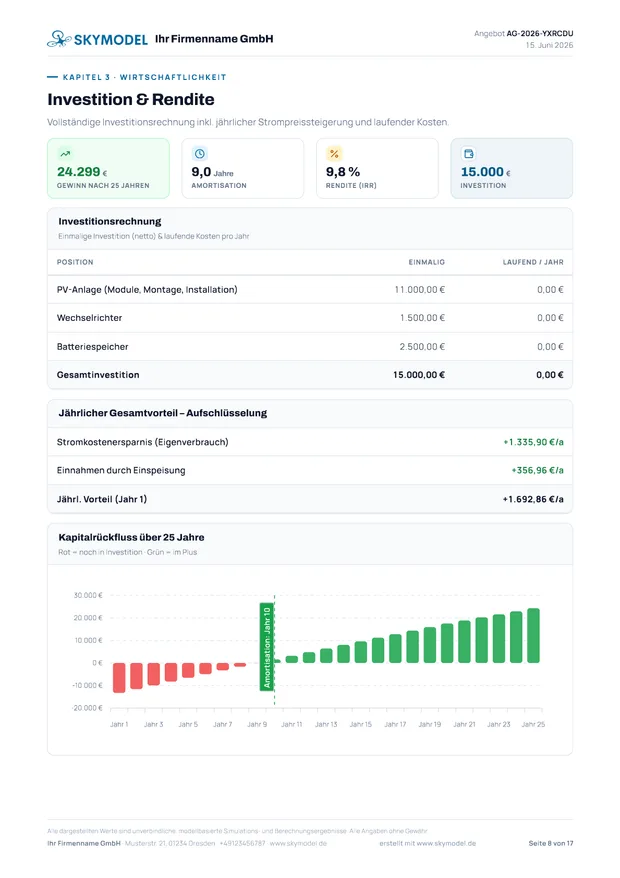Click the Seite 8 von 17 page indicator
The image size is (620, 878).
551,843
